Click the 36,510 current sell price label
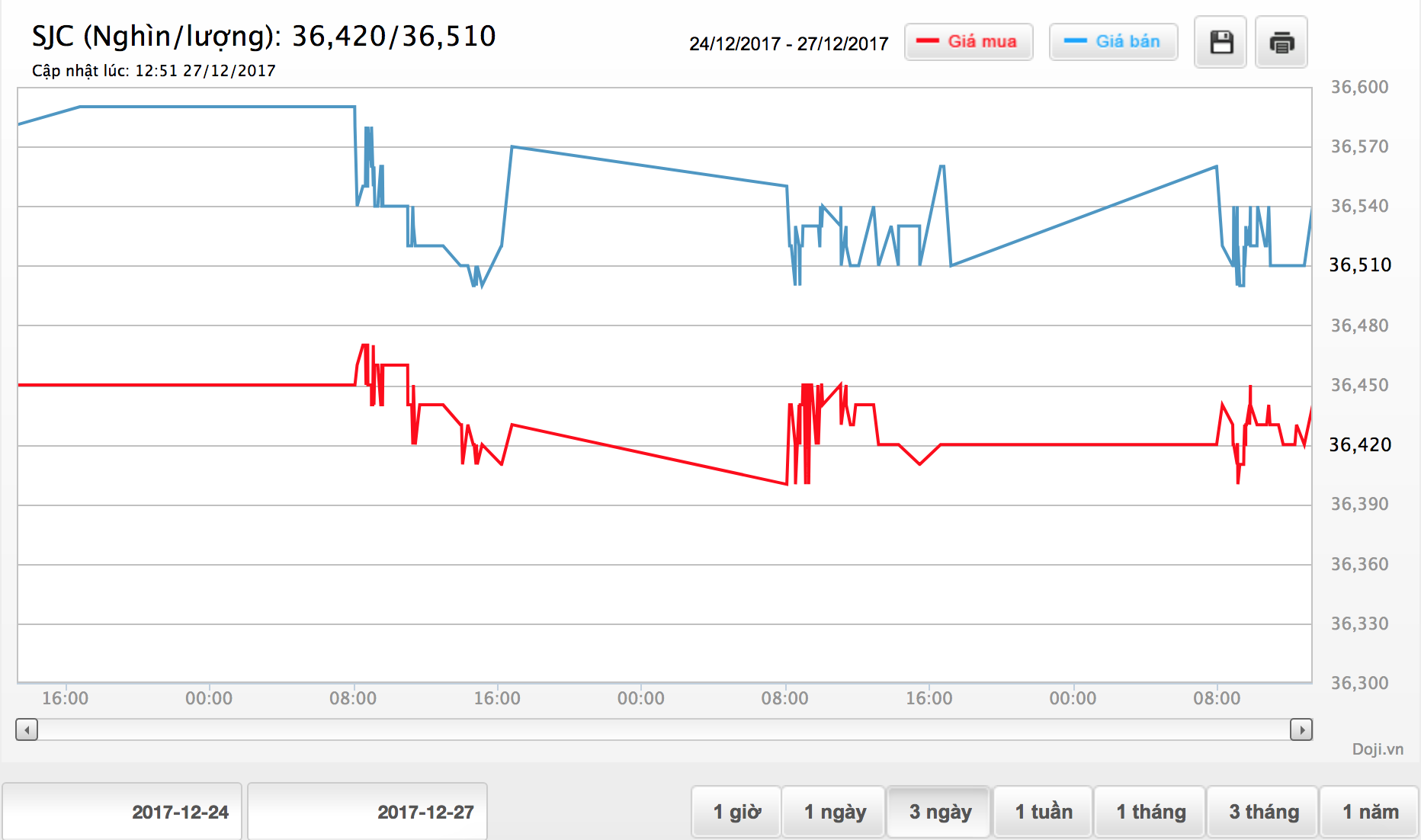 tap(1361, 265)
